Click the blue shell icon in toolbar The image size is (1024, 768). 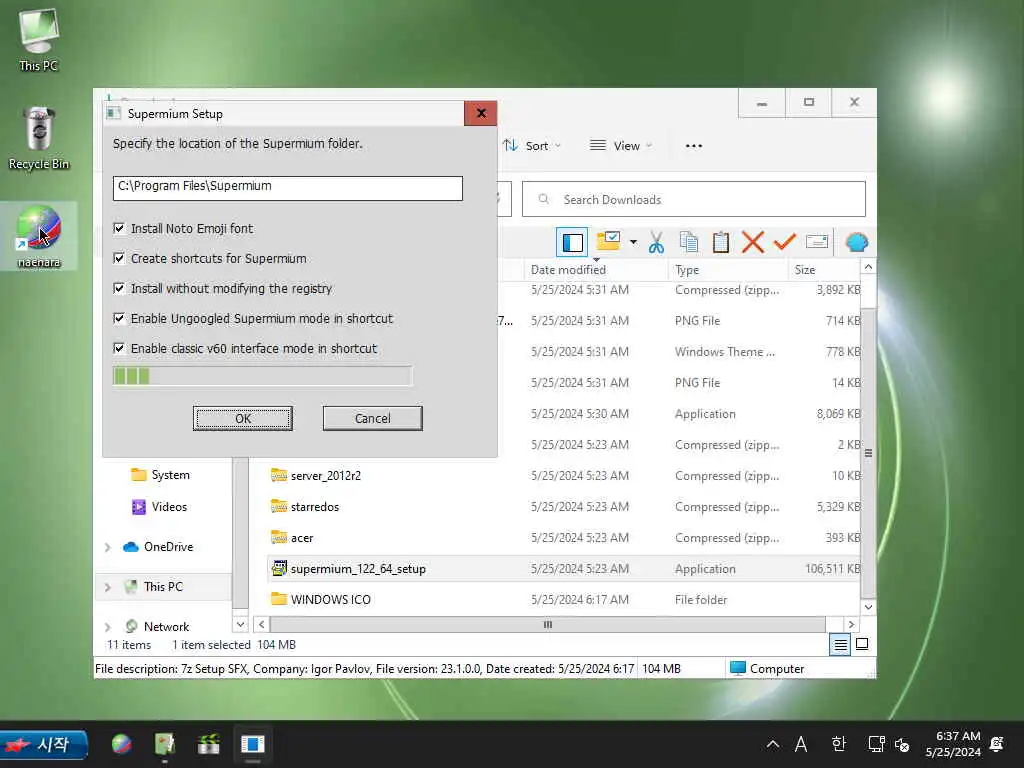click(x=856, y=242)
